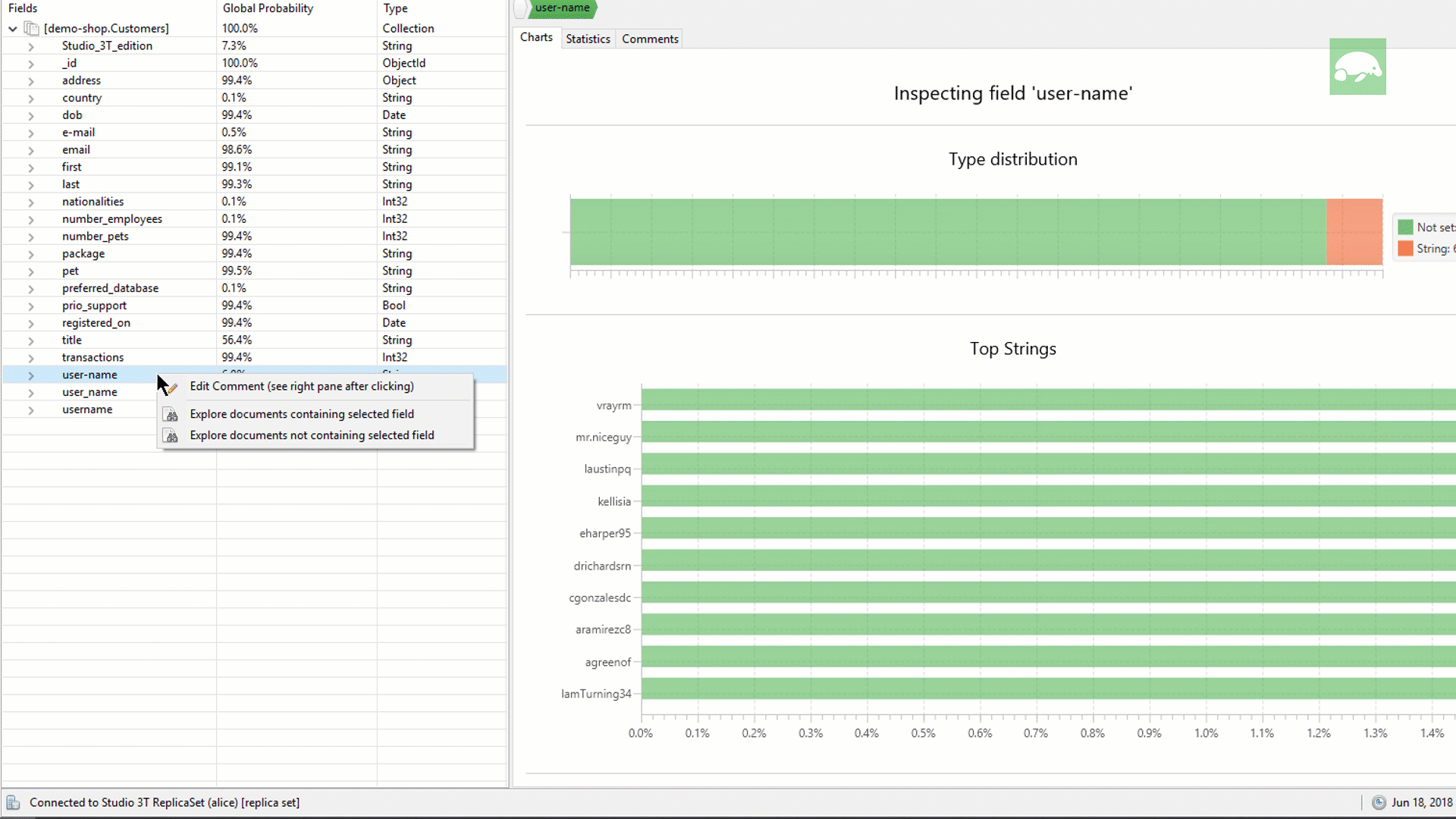Click the vrayrm bar in Top Strings
This screenshot has width=1456, height=819.
(1048, 400)
